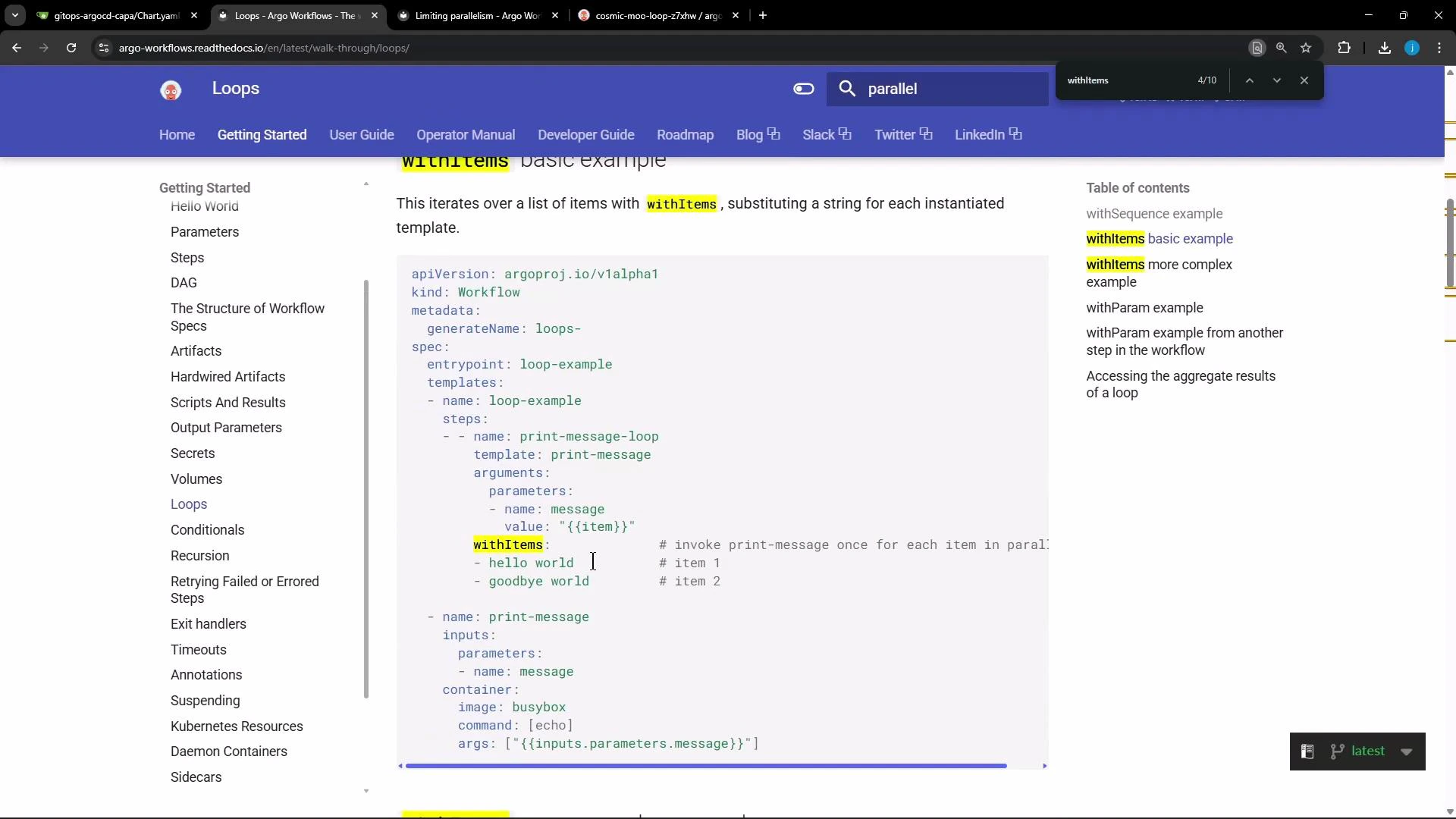Screen dimensions: 1456x819
Task: Open Conditionals in the sidebar
Action: [x=207, y=530]
